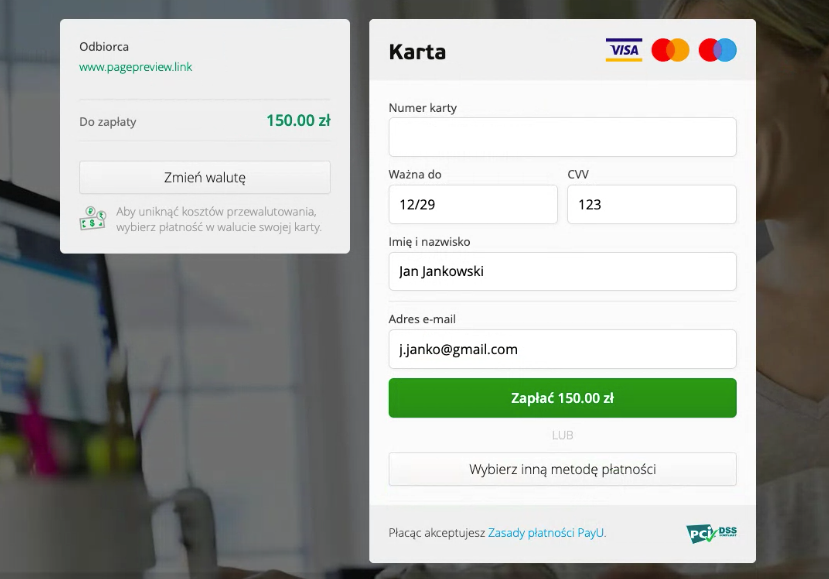Click the Visa card logo
Viewport: 829px width, 579px height.
point(624,50)
